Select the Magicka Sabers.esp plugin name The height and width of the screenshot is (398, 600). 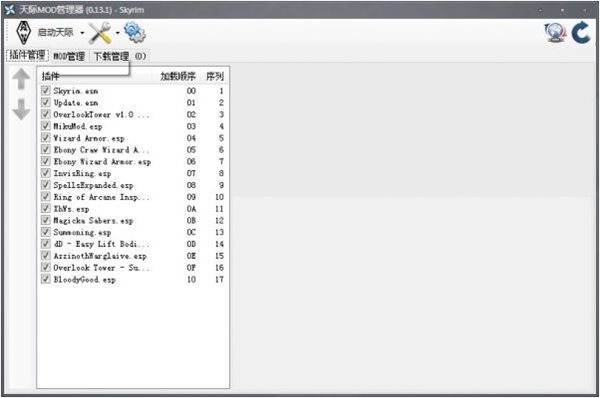93,221
